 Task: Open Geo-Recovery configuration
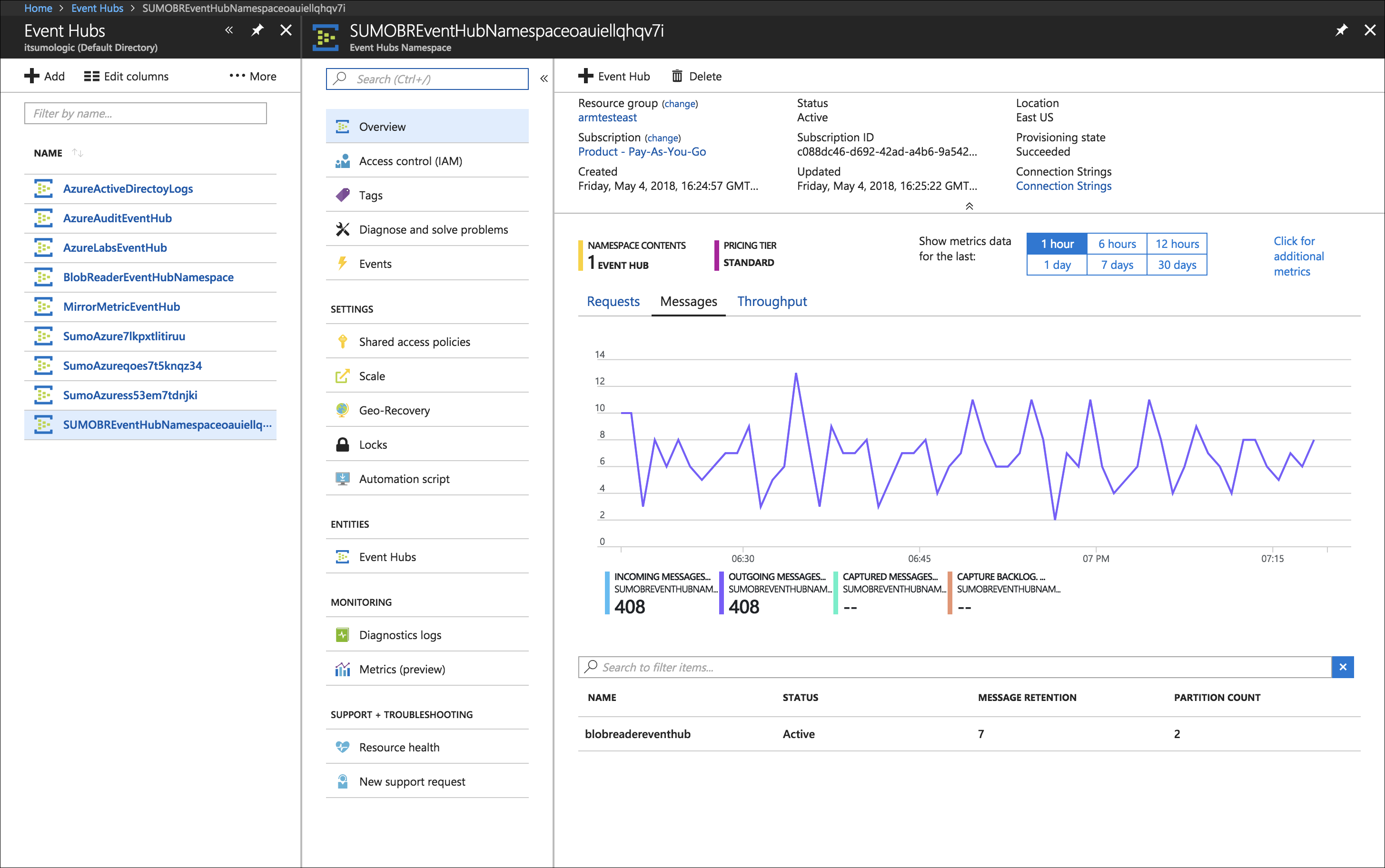(x=394, y=410)
